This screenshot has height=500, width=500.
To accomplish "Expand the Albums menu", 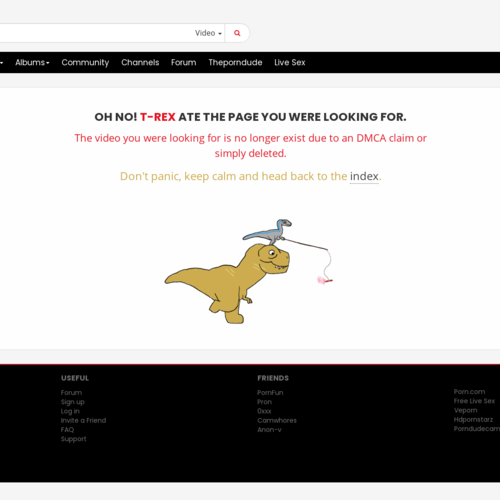I will coord(32,62).
